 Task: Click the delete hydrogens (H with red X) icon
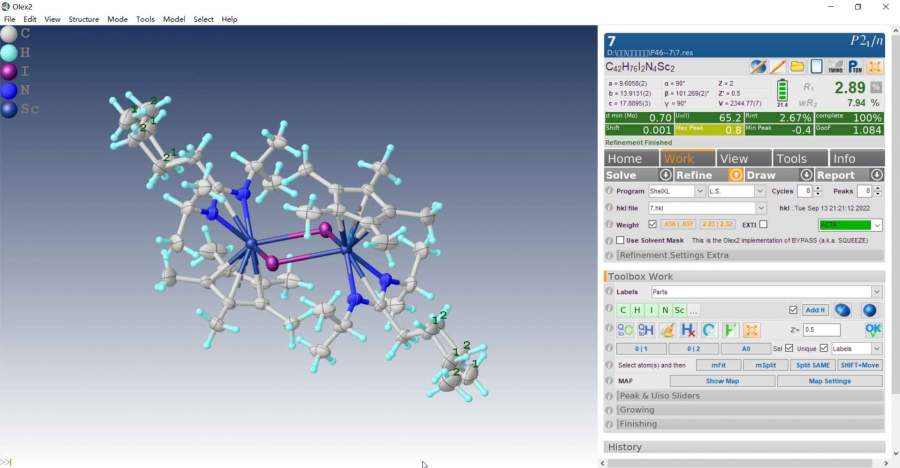(x=688, y=329)
